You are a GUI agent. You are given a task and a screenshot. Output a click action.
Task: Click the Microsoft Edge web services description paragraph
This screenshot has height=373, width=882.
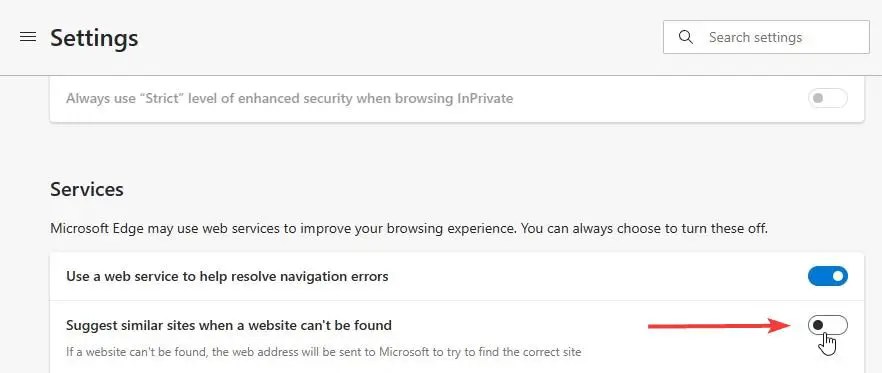pos(409,229)
